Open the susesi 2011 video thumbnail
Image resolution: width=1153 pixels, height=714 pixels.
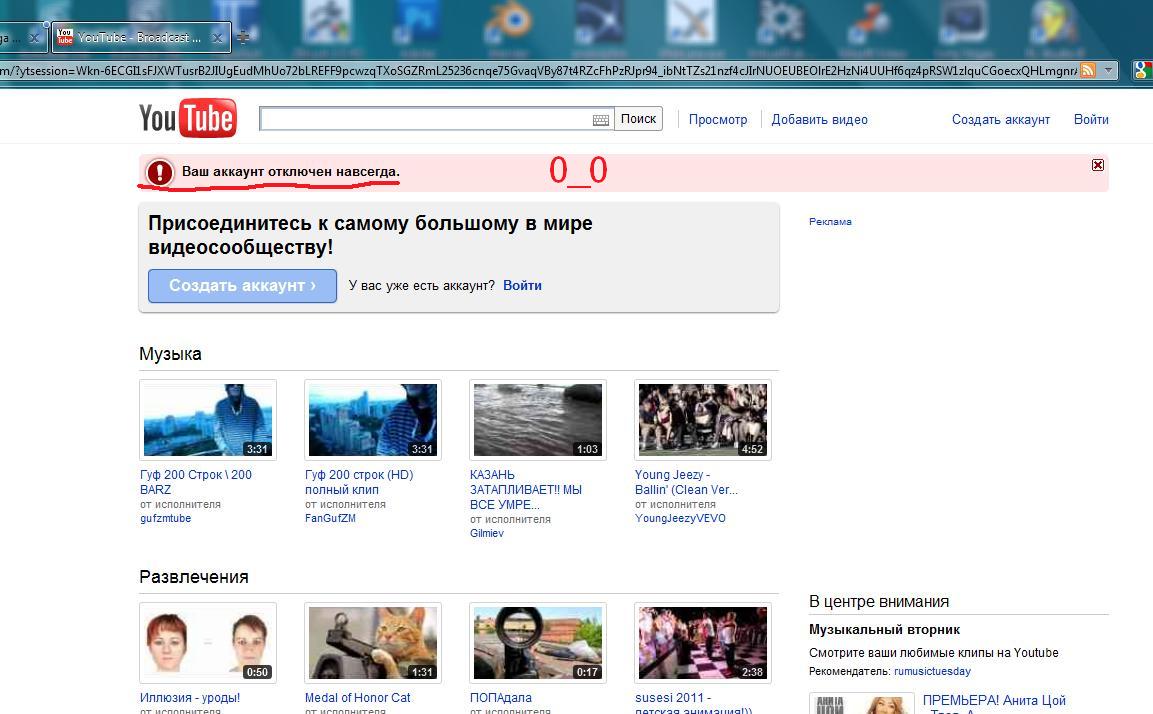point(703,643)
